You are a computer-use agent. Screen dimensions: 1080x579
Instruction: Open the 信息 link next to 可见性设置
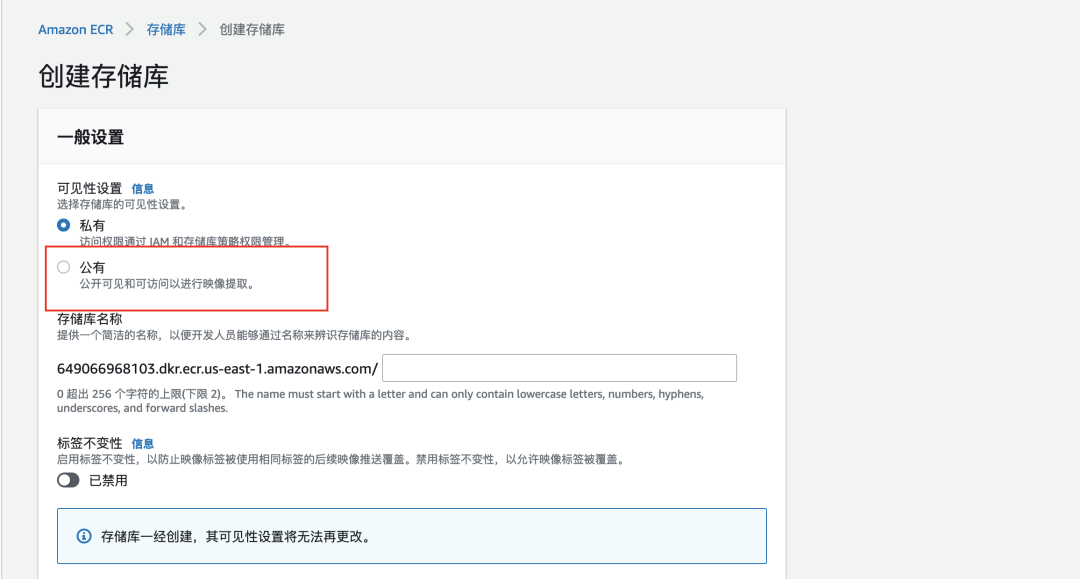(x=143, y=188)
